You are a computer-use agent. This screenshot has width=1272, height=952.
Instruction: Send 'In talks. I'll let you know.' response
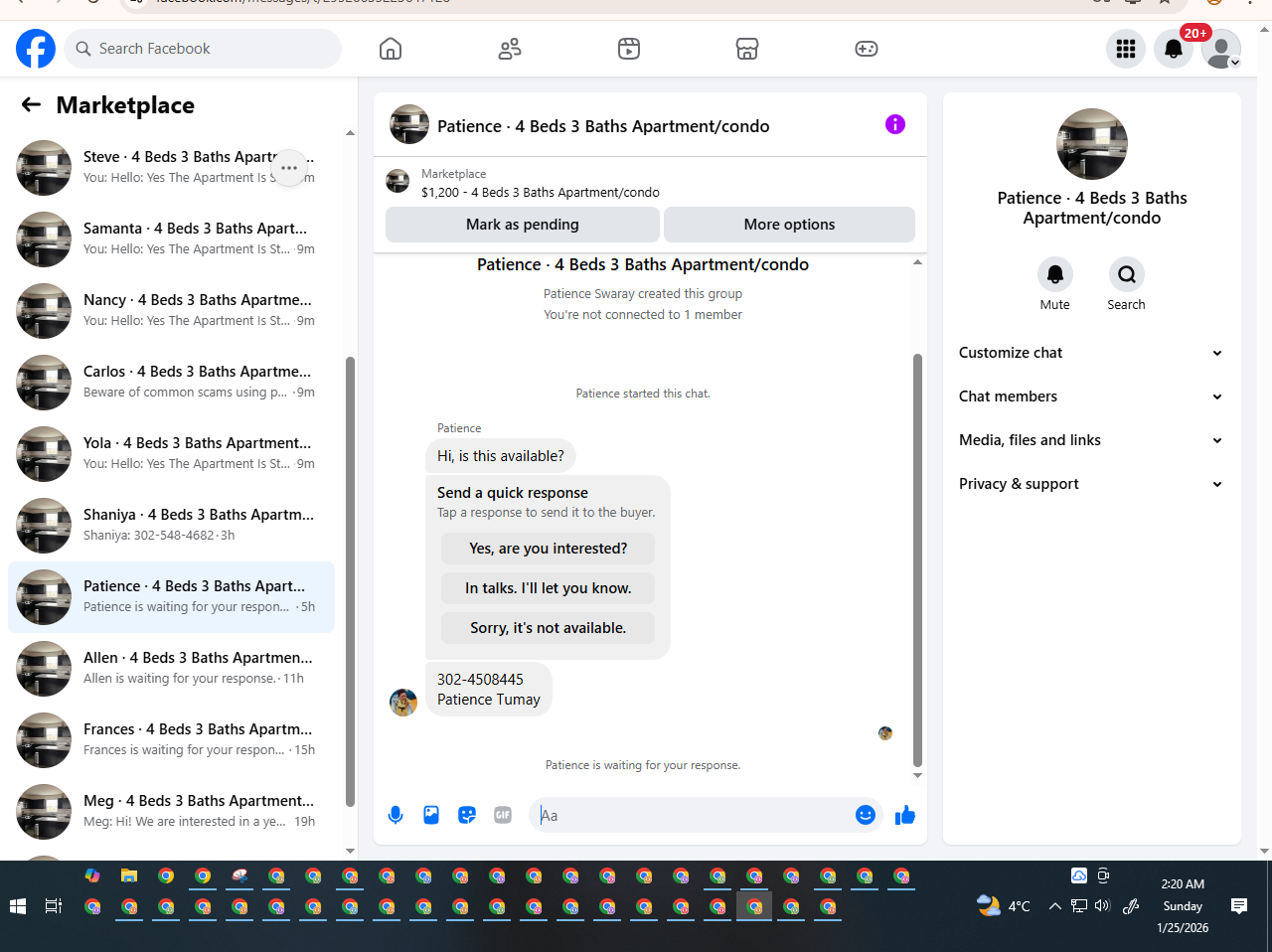549,588
